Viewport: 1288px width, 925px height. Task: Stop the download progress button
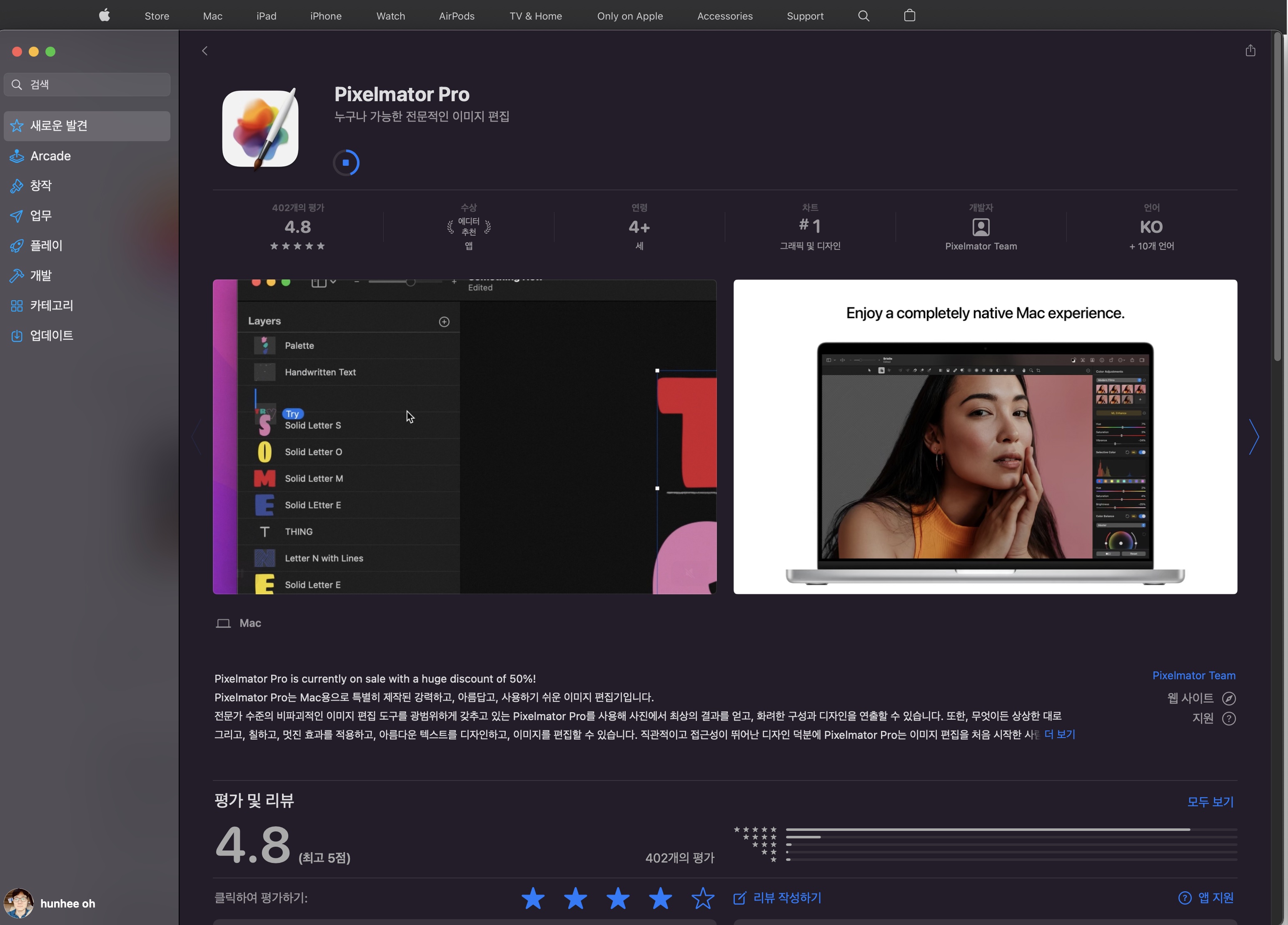pos(346,163)
